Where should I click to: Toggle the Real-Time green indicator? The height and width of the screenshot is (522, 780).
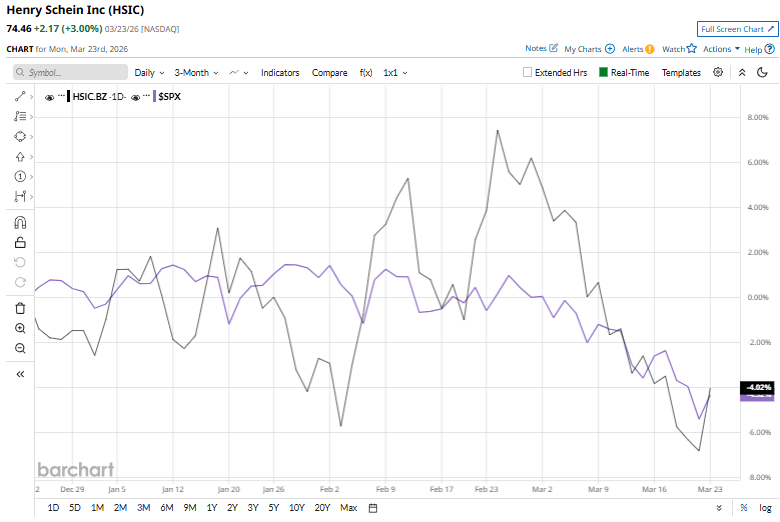click(x=603, y=72)
